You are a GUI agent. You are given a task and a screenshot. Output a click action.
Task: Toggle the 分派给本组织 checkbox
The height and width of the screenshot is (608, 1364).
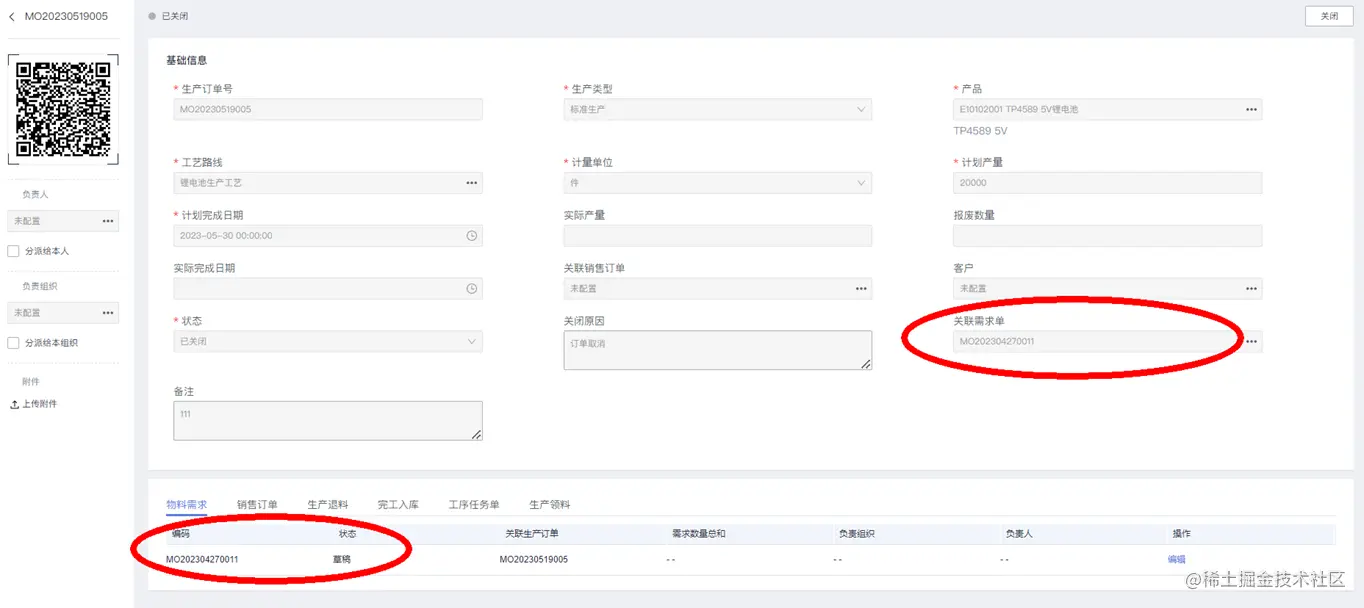[14, 343]
